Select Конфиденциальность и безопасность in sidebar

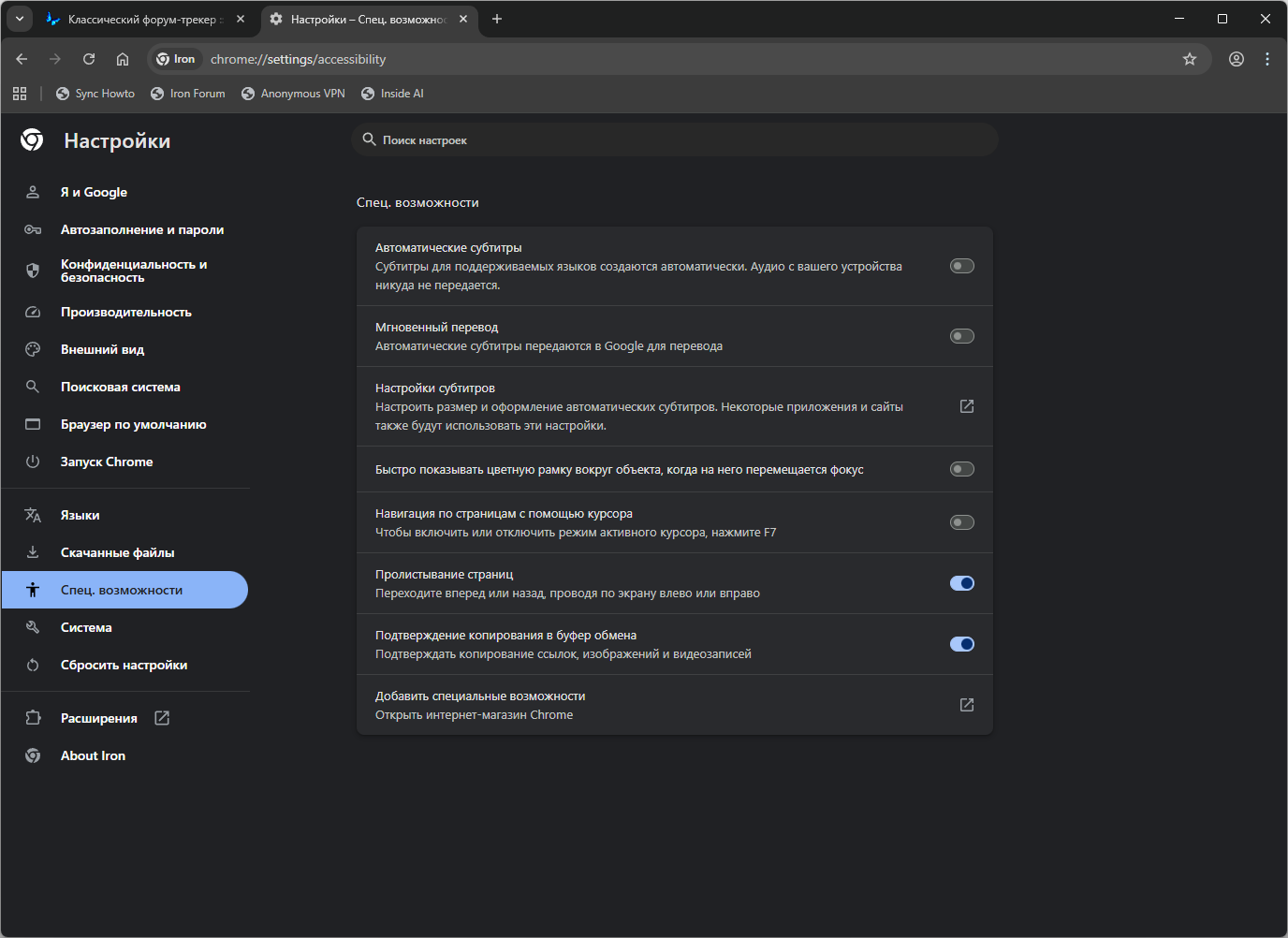click(133, 271)
